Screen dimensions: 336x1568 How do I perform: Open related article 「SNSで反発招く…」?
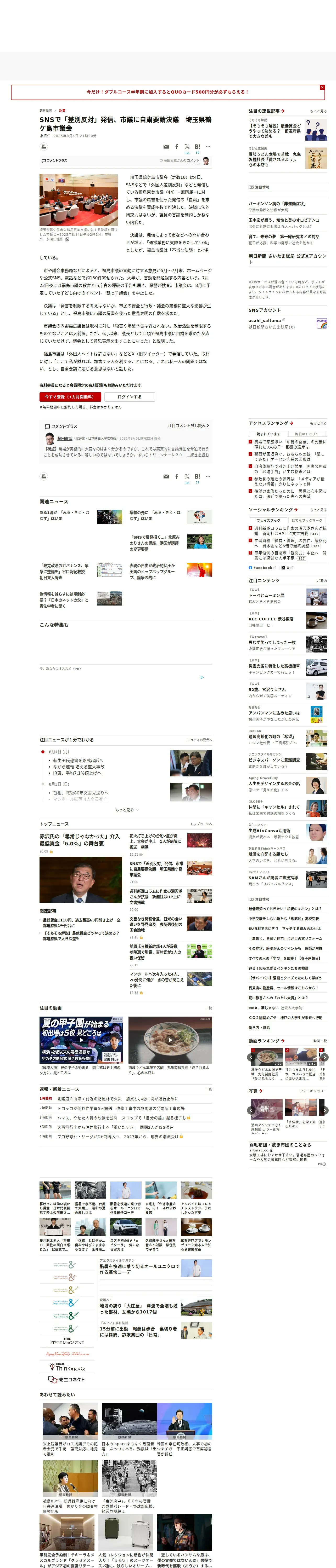click(x=154, y=544)
